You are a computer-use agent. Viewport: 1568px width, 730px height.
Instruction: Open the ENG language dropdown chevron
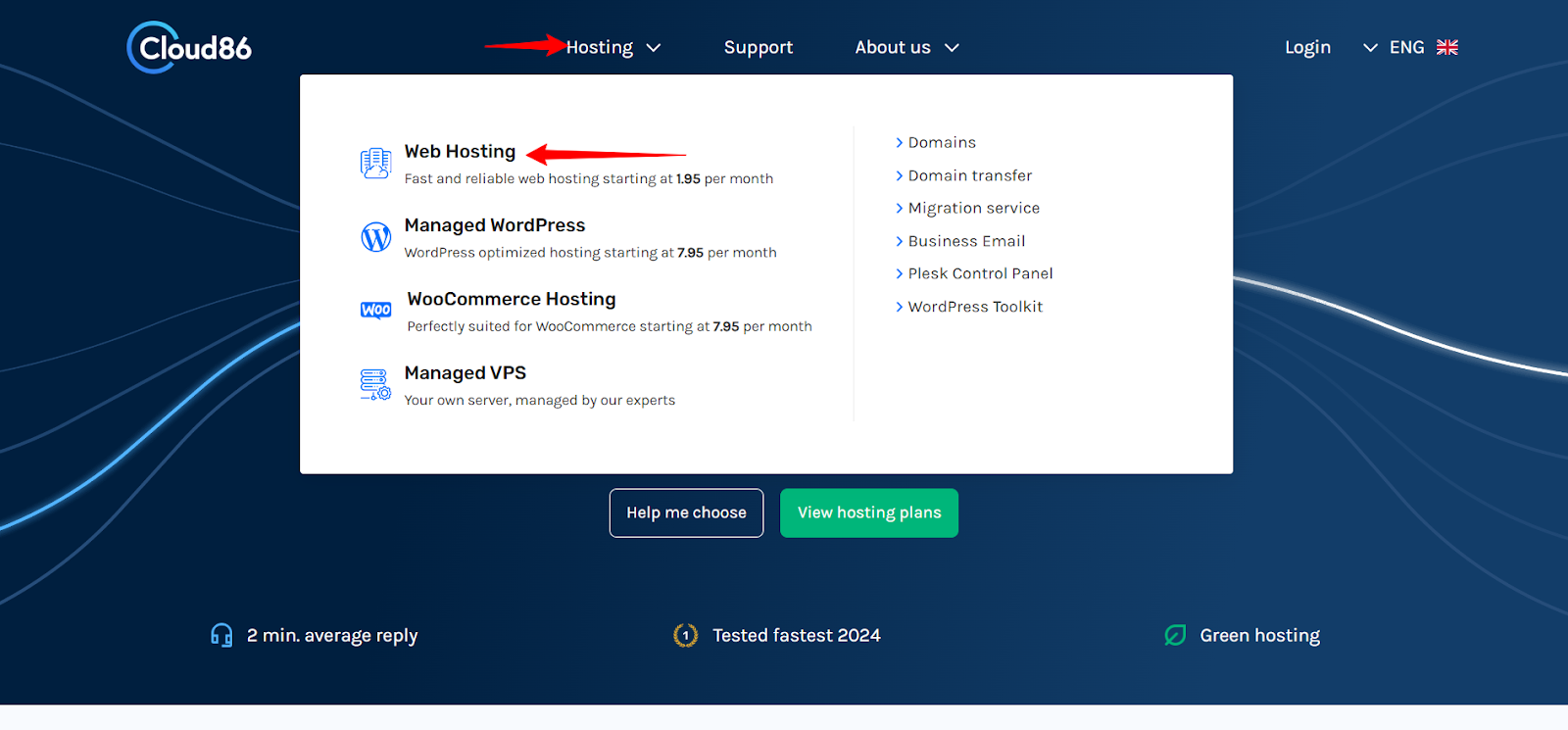point(1370,48)
